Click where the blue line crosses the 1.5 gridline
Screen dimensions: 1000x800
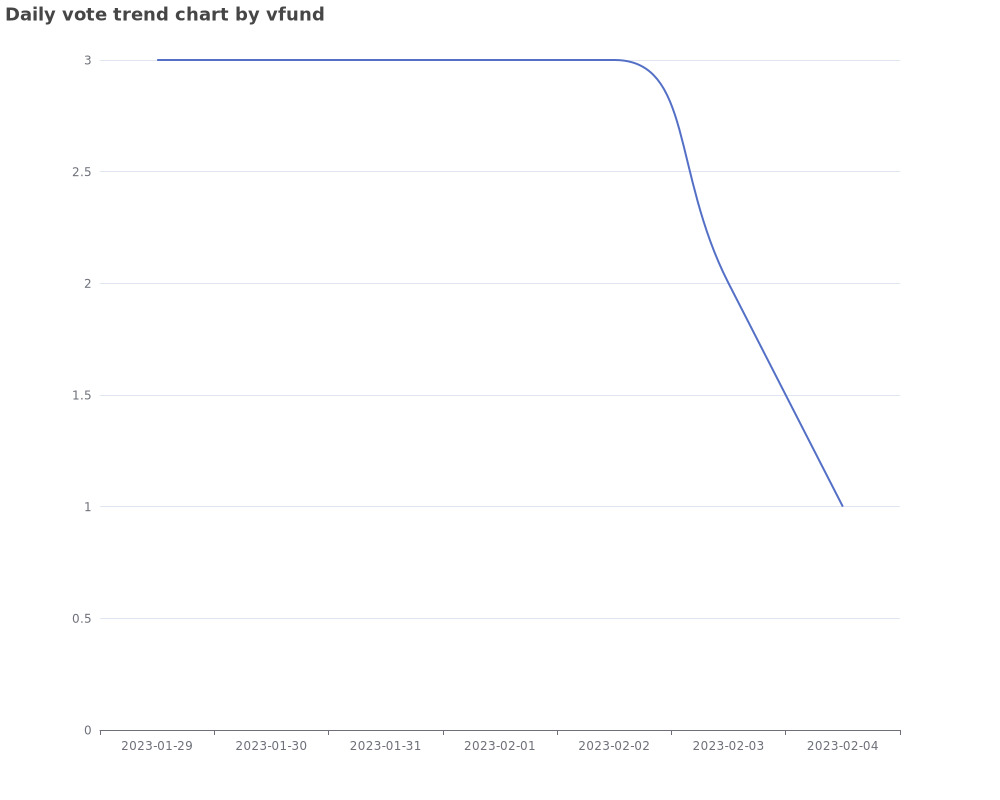(785, 395)
